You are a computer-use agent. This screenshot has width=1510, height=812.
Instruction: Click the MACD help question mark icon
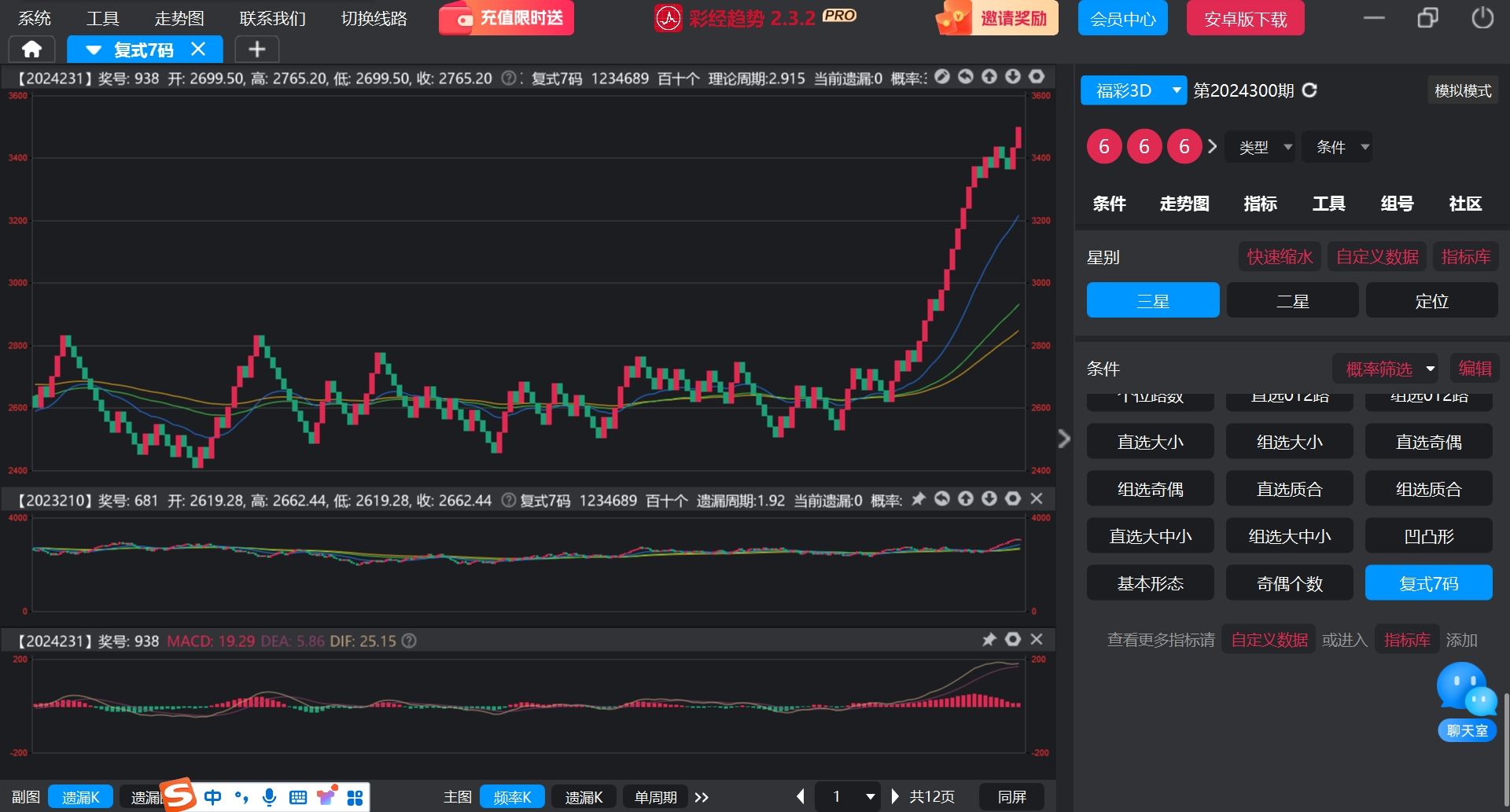tap(409, 641)
